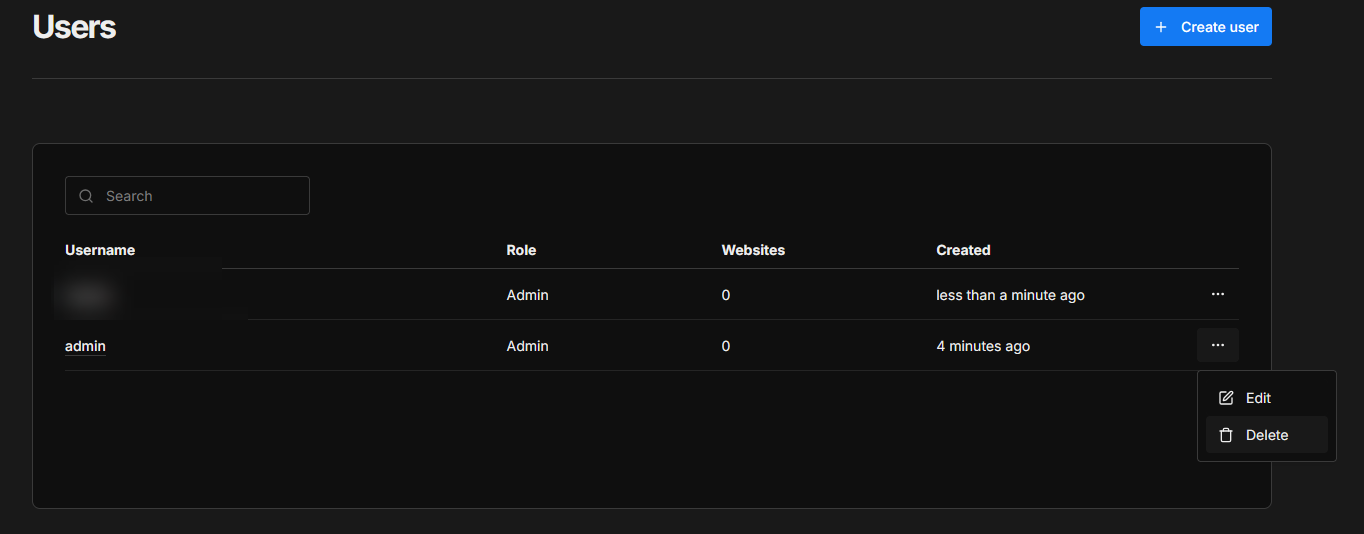Open the ellipsis menu for the first user row
Viewport: 1364px width, 534px height.
[1217, 294]
